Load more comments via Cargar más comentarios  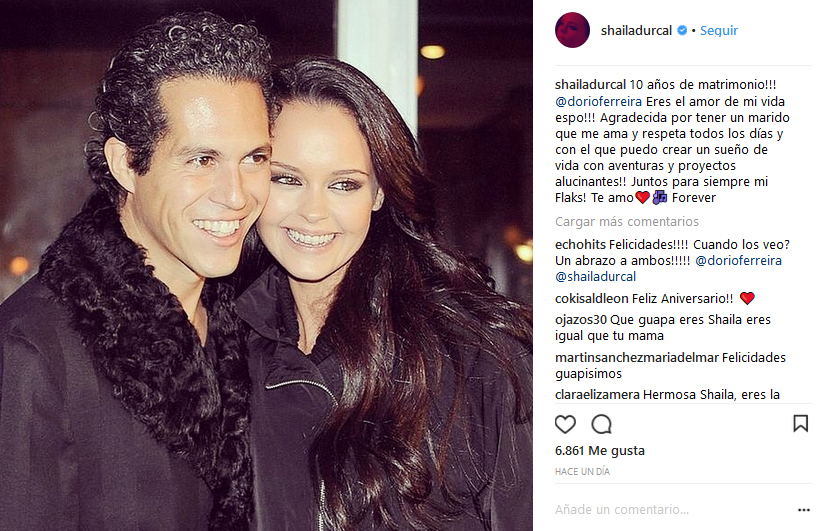click(x=627, y=221)
